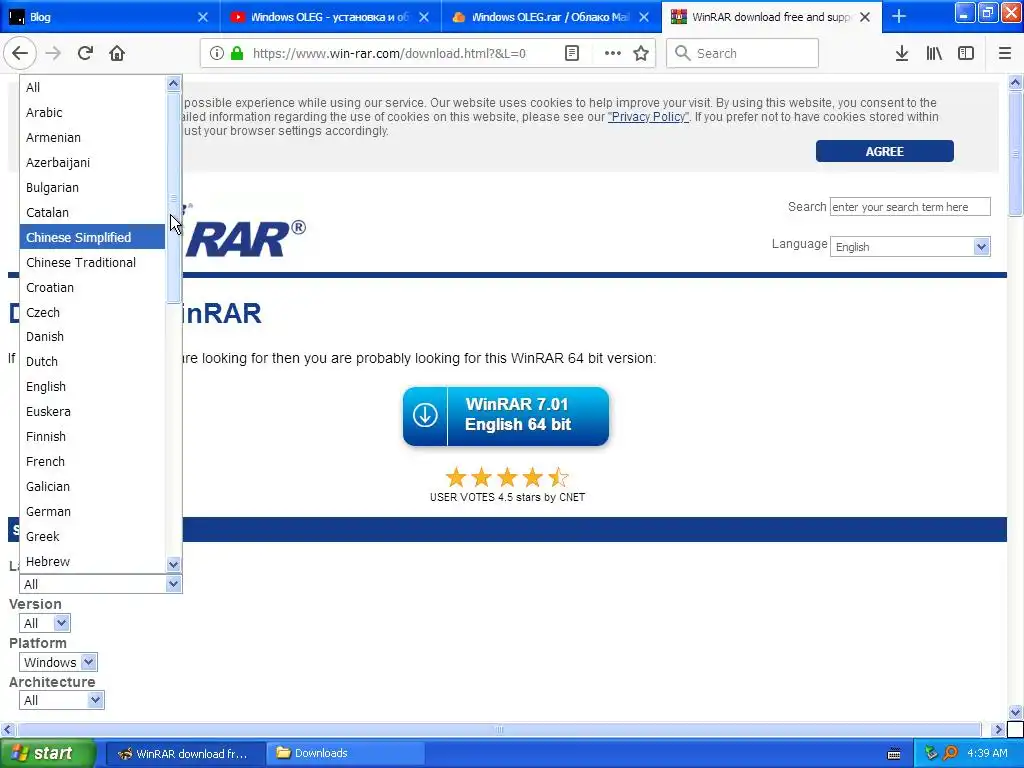Choose Dutch language entry

click(92, 362)
